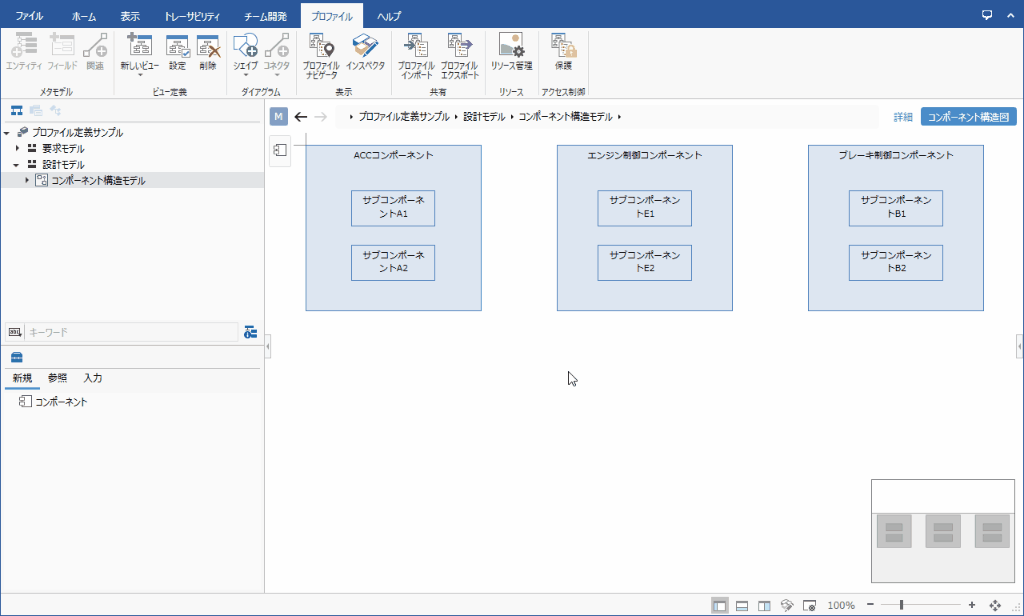Toggle the left navigation pane layout button

[720, 605]
